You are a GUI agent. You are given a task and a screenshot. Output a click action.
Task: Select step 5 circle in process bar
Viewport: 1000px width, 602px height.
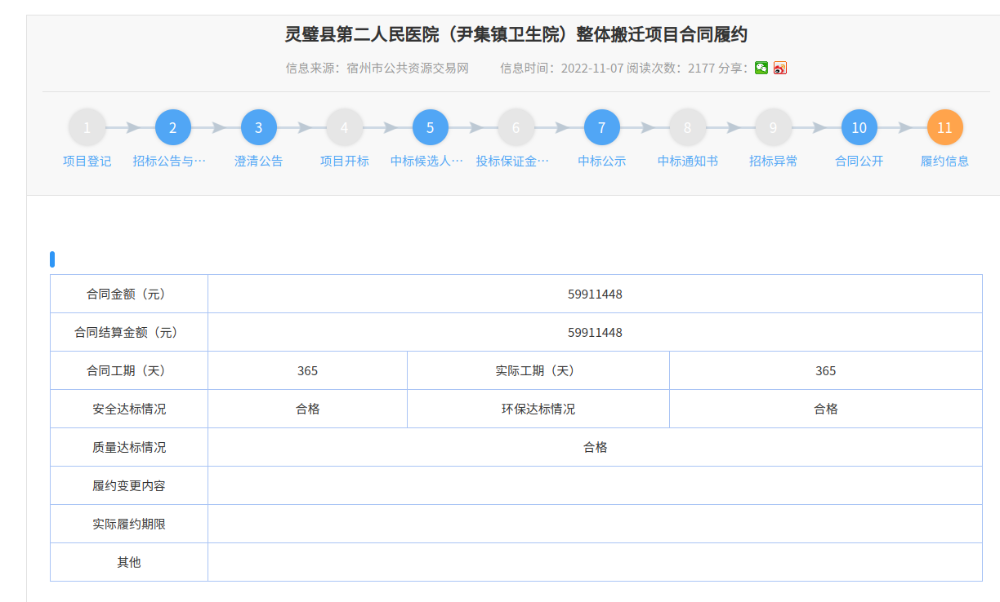tap(430, 128)
